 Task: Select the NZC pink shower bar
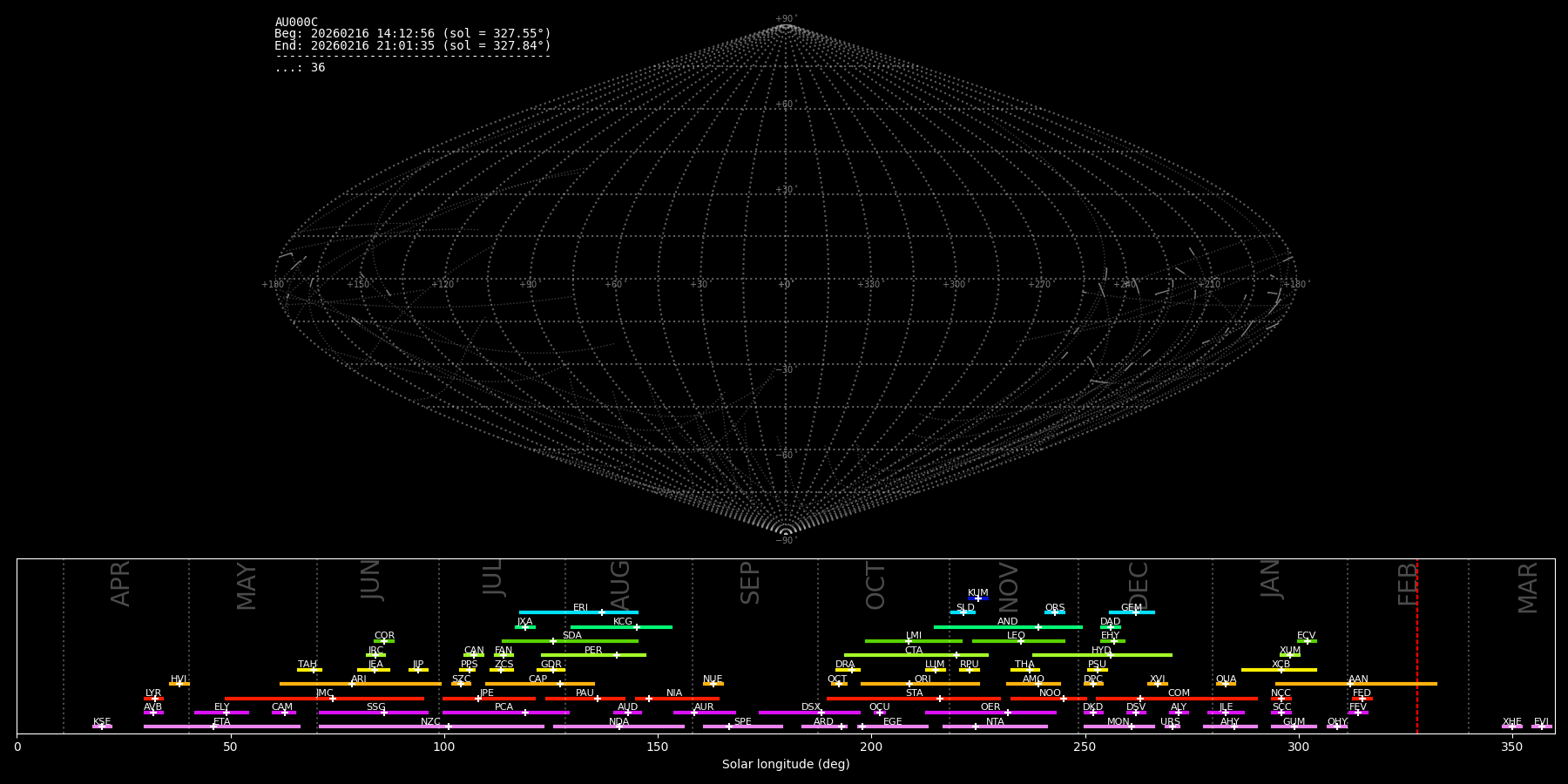pos(431,727)
